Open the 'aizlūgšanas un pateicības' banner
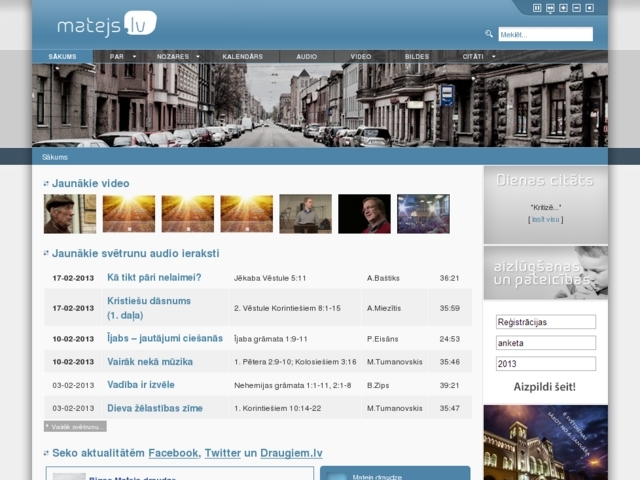The width and height of the screenshot is (640, 480). (546, 273)
